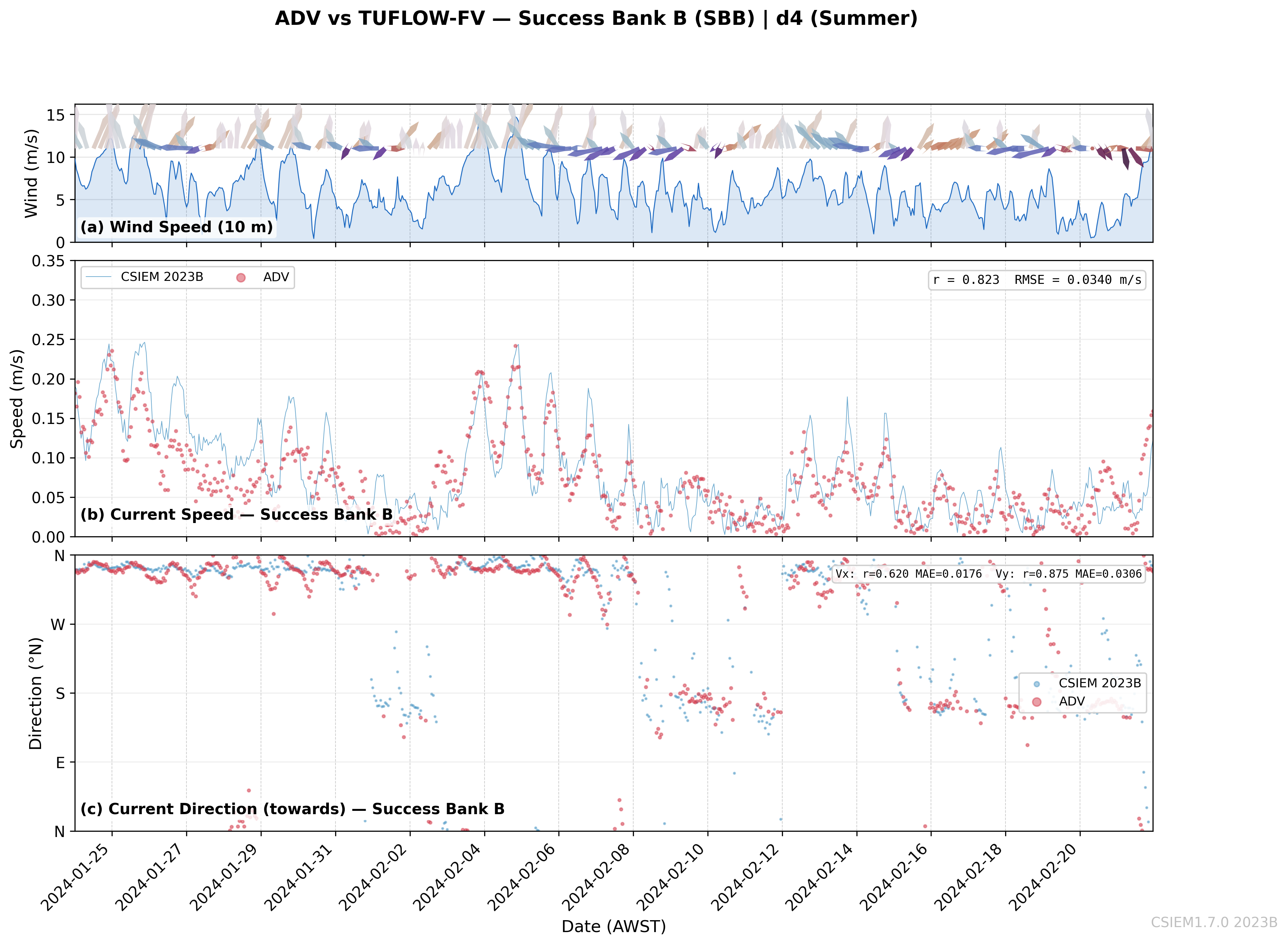The image size is (1288, 945).
Task: Click the "S" direction axis tick
Action: [61, 694]
